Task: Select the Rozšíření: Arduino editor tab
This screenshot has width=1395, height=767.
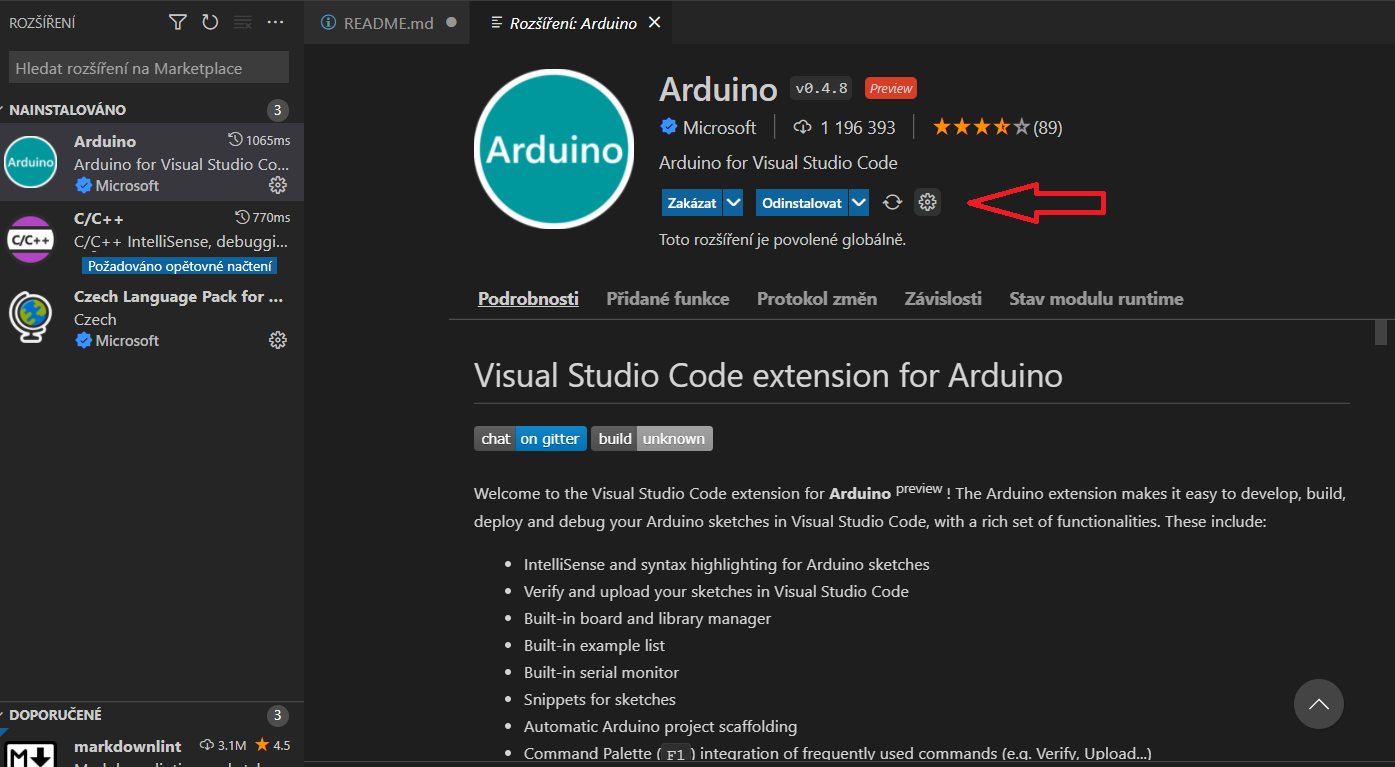Action: point(572,22)
